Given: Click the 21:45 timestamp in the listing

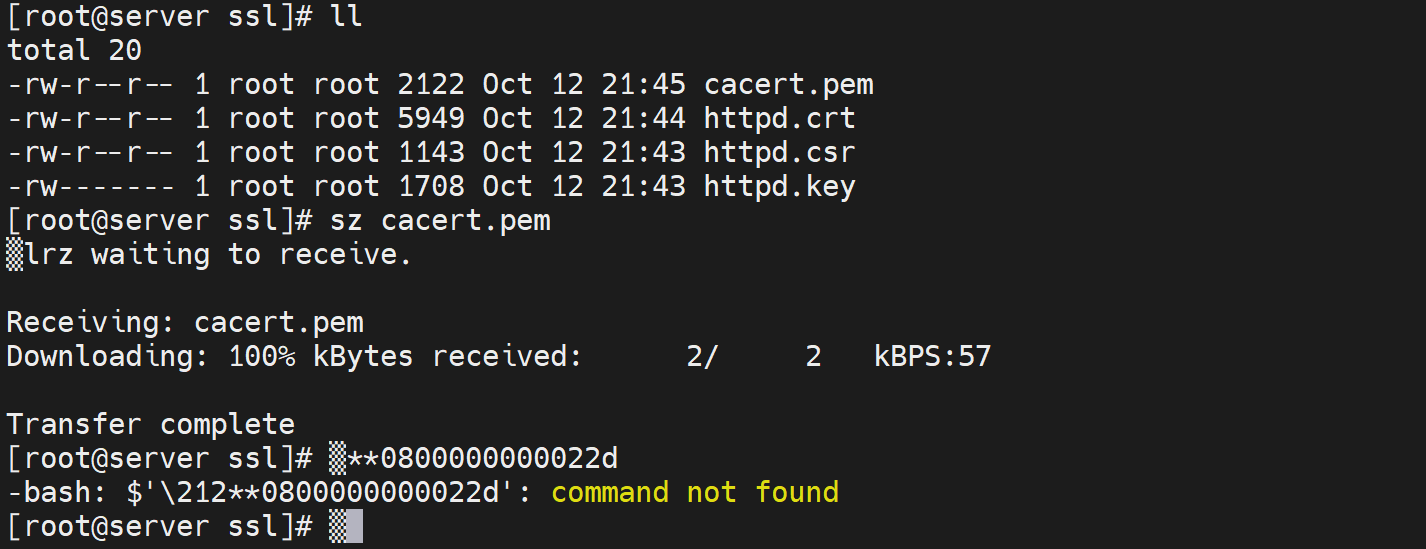Looking at the screenshot, I should pyautogui.click(x=643, y=85).
